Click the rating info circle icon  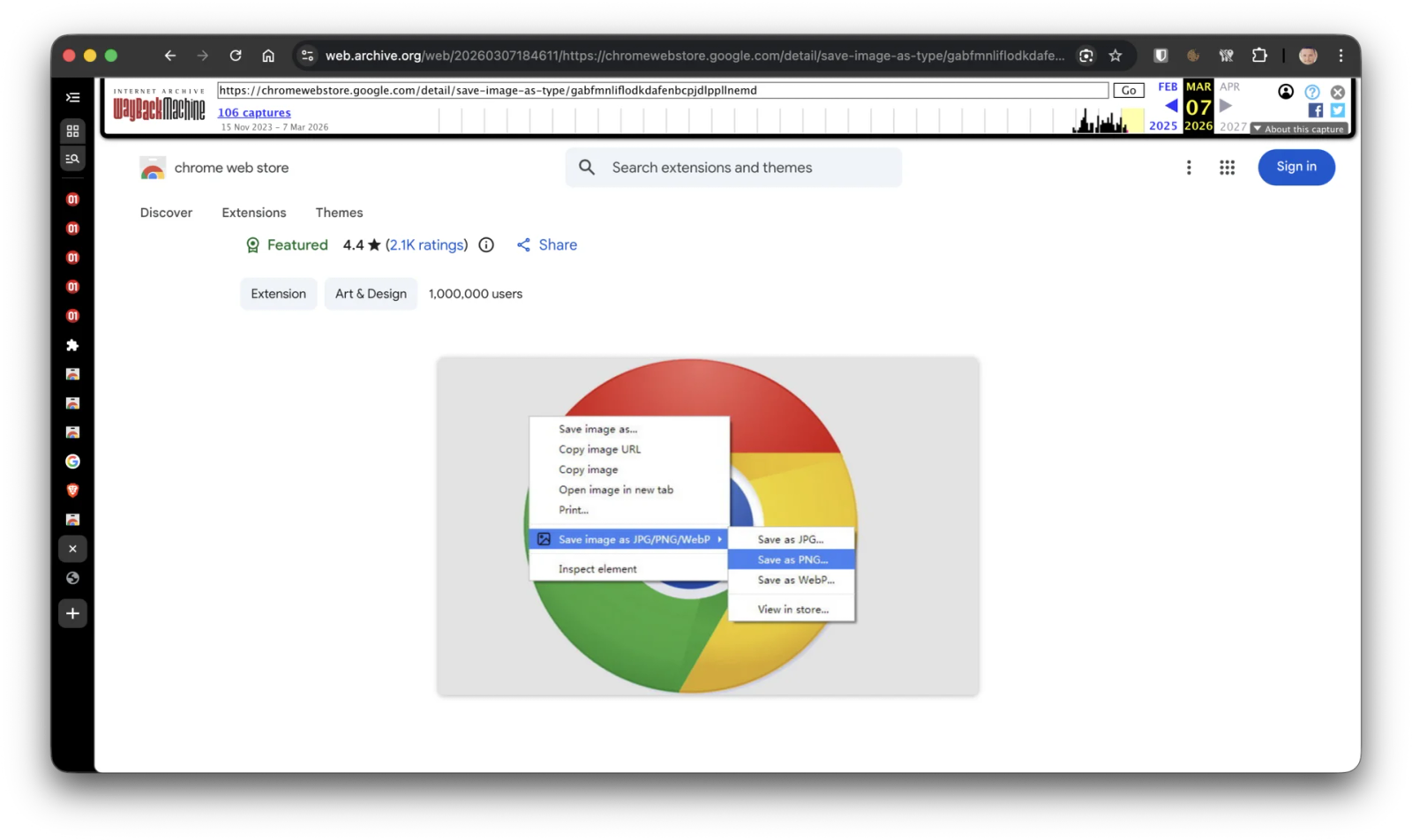(x=486, y=245)
